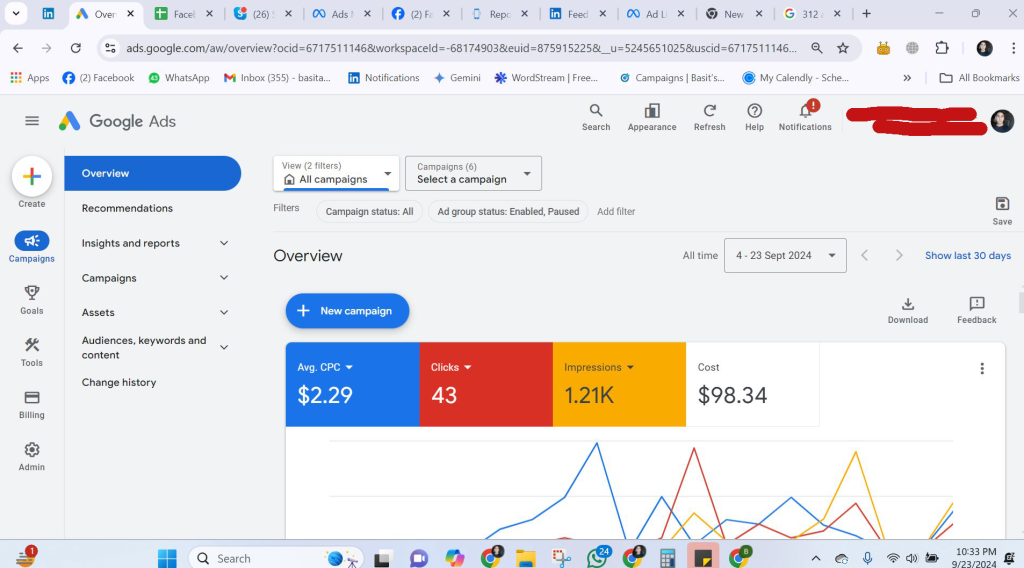Open the Appearance settings icon
Viewport: 1024px width, 568px height.
tap(652, 112)
